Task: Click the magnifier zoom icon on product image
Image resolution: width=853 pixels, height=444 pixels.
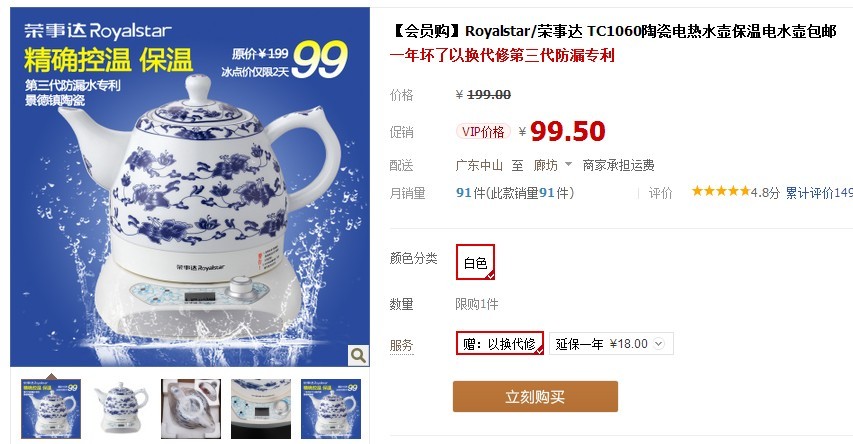Action: click(358, 355)
